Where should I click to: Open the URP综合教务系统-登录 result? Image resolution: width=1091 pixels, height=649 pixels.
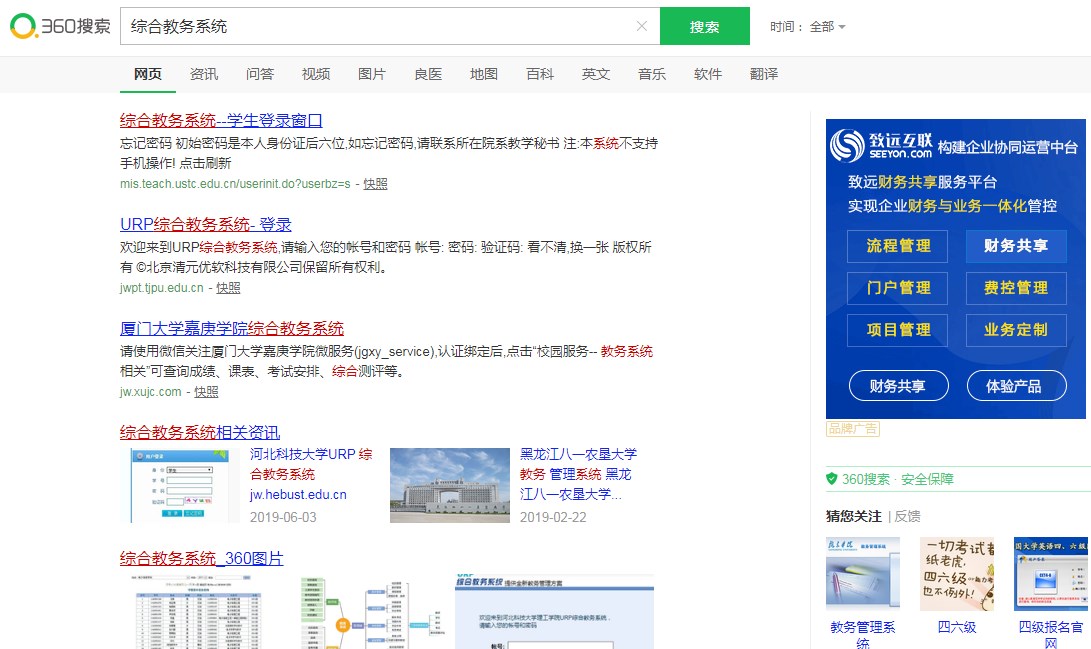pyautogui.click(x=206, y=225)
